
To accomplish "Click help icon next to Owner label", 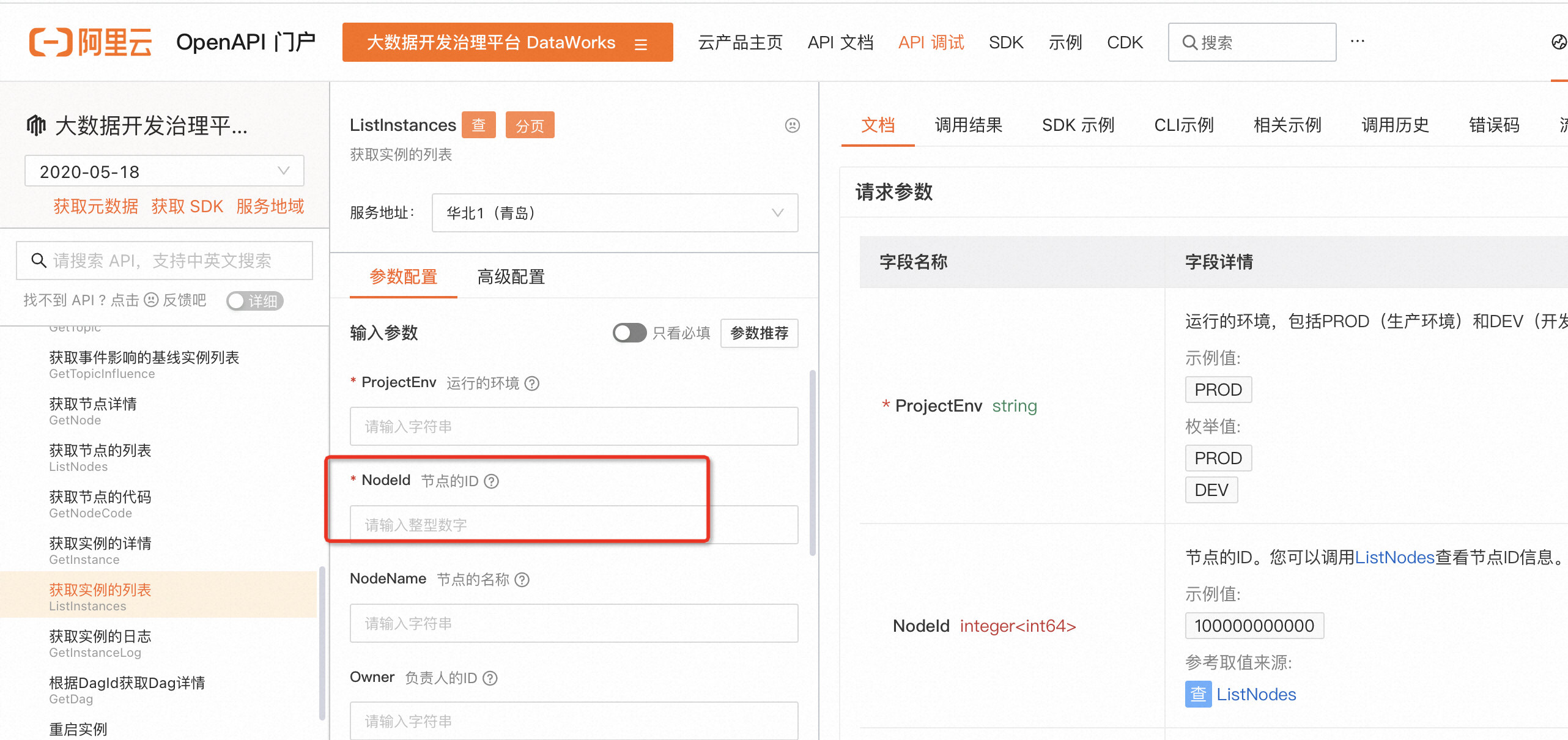I will click(490, 678).
